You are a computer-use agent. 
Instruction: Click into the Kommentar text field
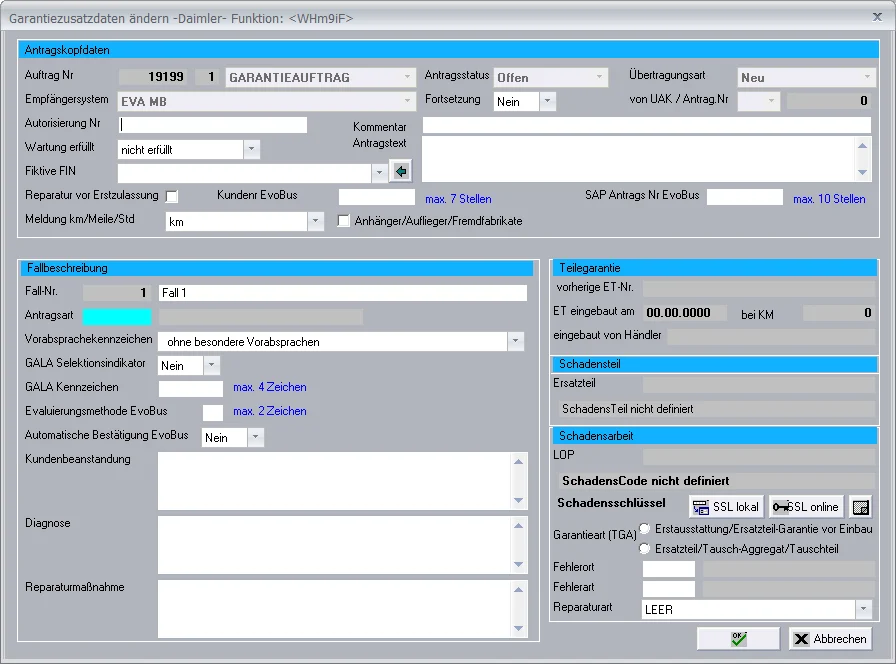(647, 125)
